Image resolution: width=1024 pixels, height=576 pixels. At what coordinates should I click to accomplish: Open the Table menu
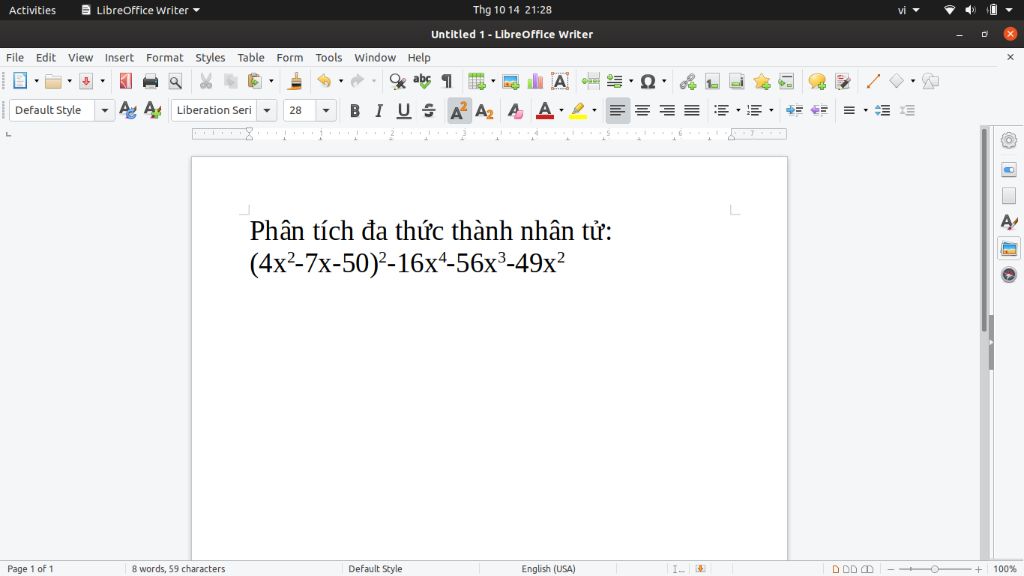point(251,57)
